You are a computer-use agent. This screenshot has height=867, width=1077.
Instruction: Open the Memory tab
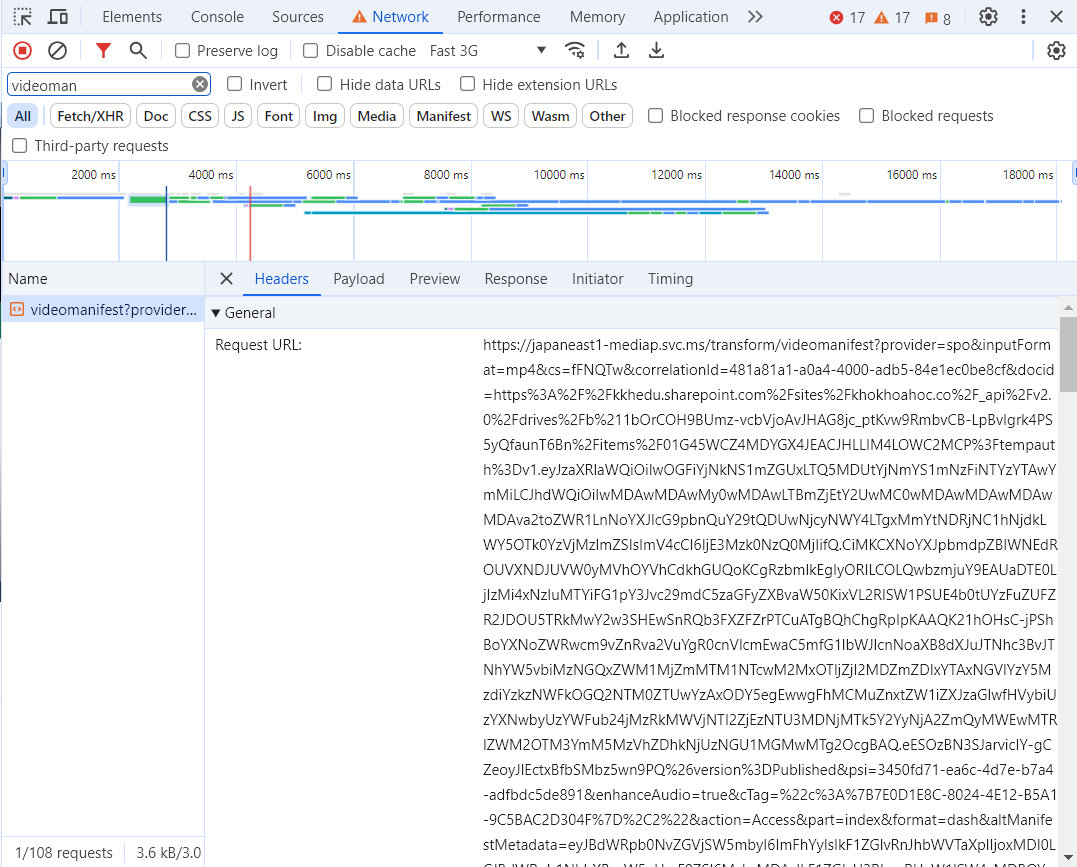coord(597,16)
